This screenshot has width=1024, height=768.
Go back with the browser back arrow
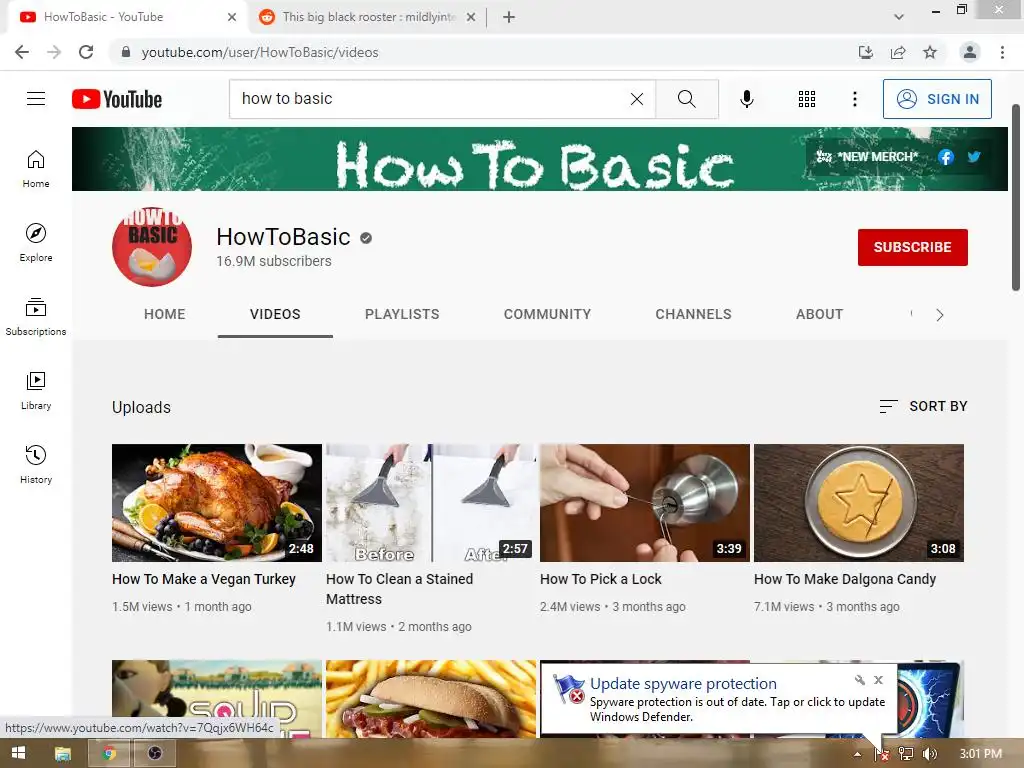[22, 52]
